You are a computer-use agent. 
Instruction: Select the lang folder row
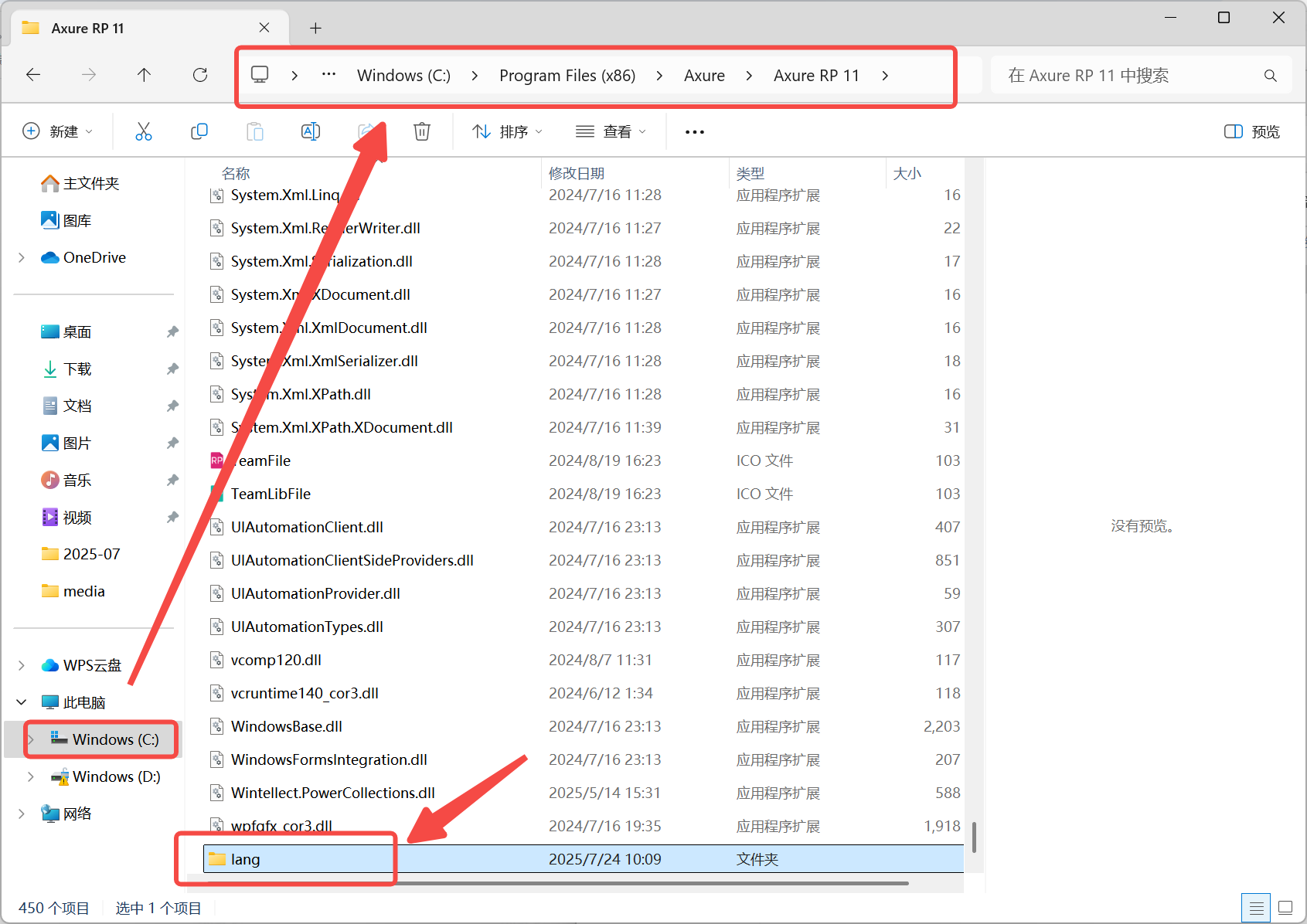(584, 859)
